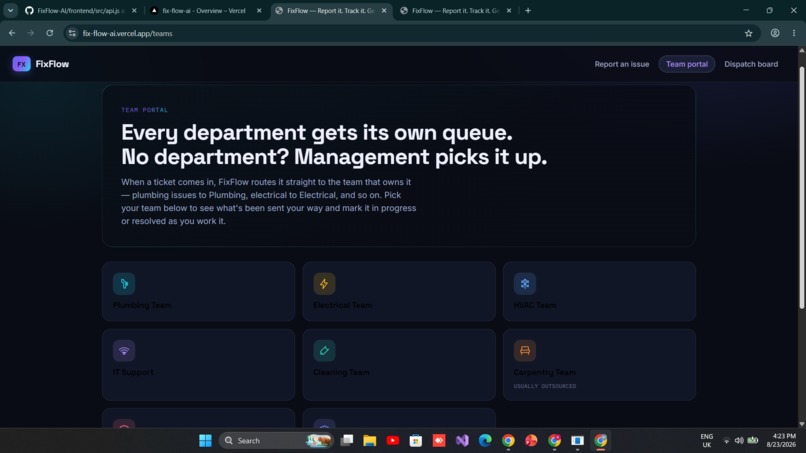
Task: Open the tab search dropdown arrow
Action: [x=10, y=10]
